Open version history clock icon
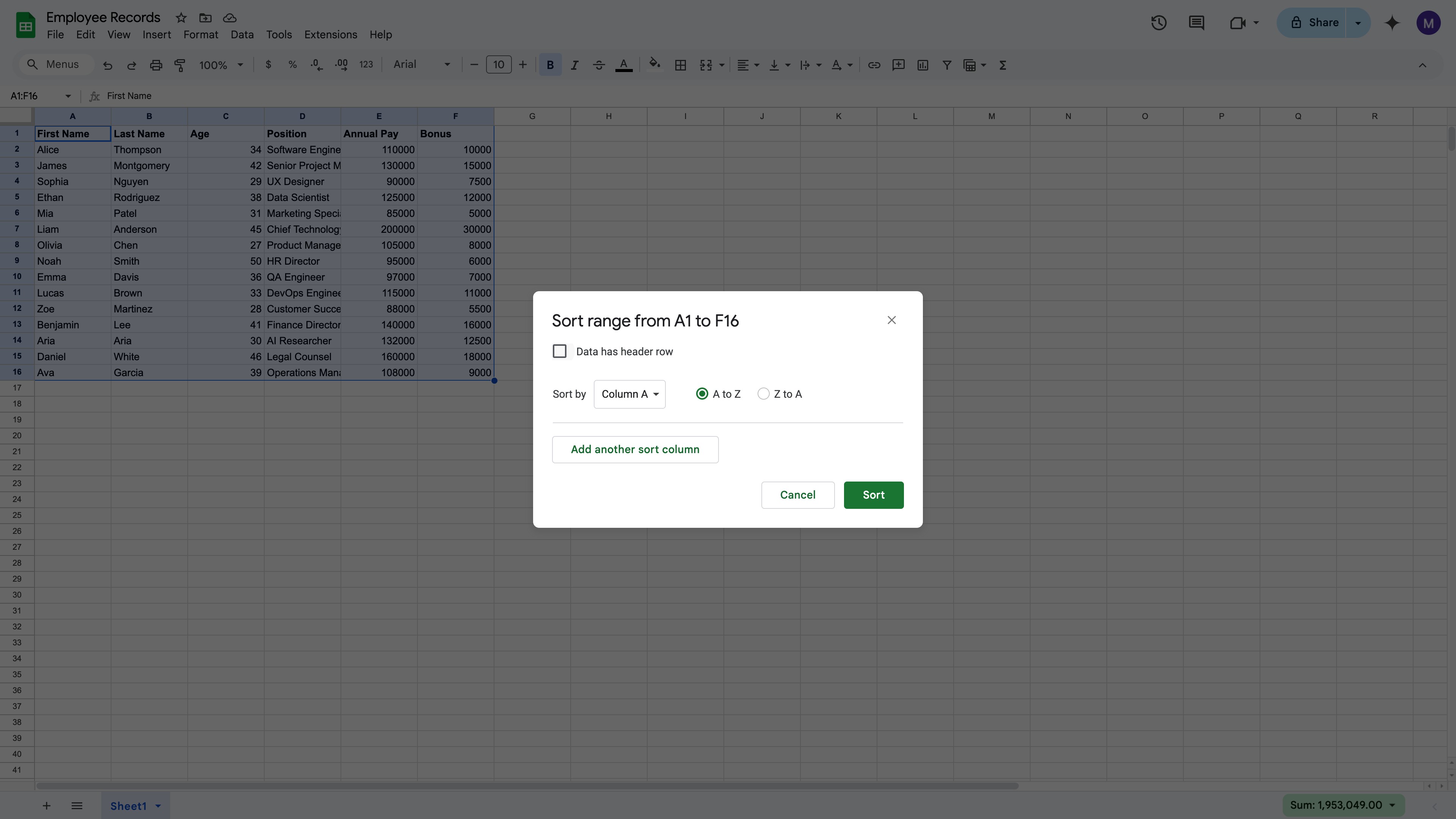The height and width of the screenshot is (819, 1456). [1159, 23]
